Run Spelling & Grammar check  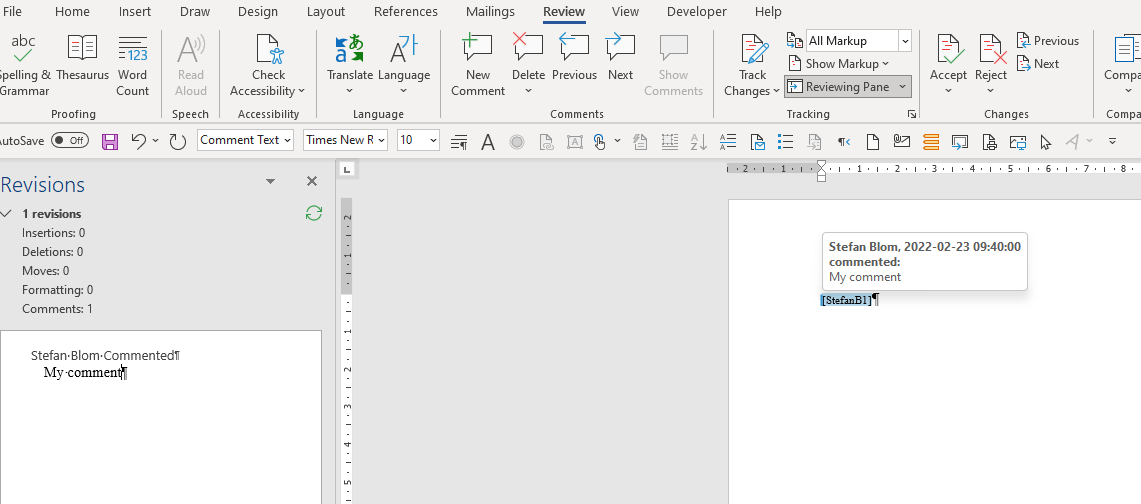tap(23, 65)
